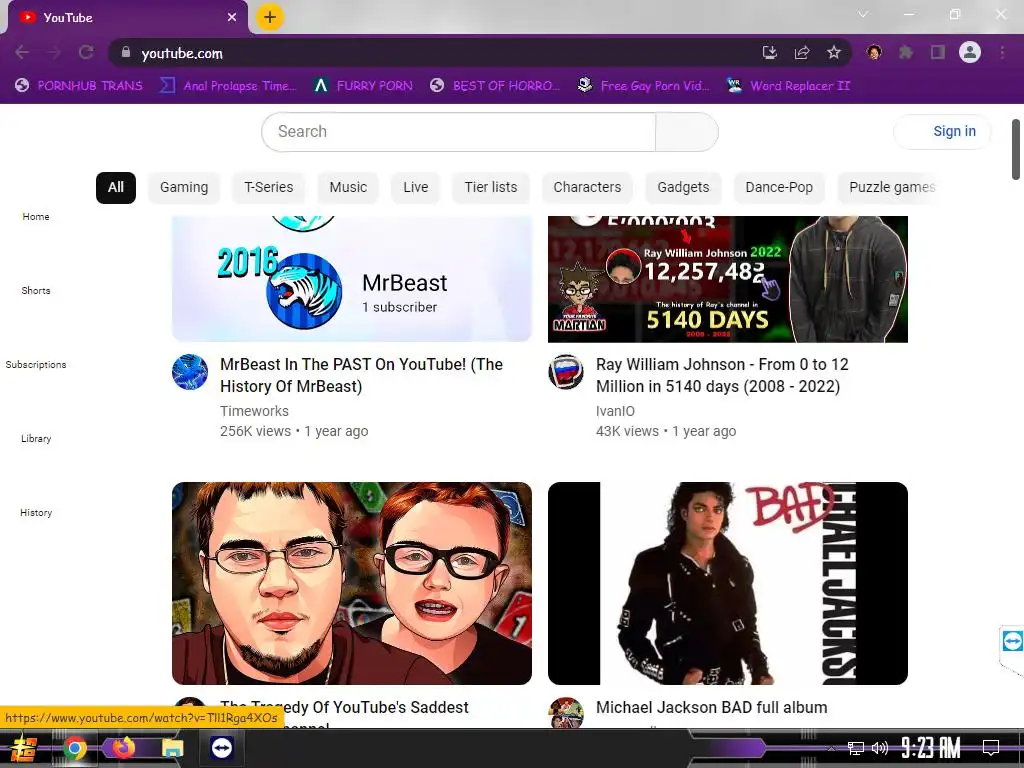Open the MrBeast 2016 video thumbnail
The height and width of the screenshot is (768, 1024).
(x=352, y=279)
